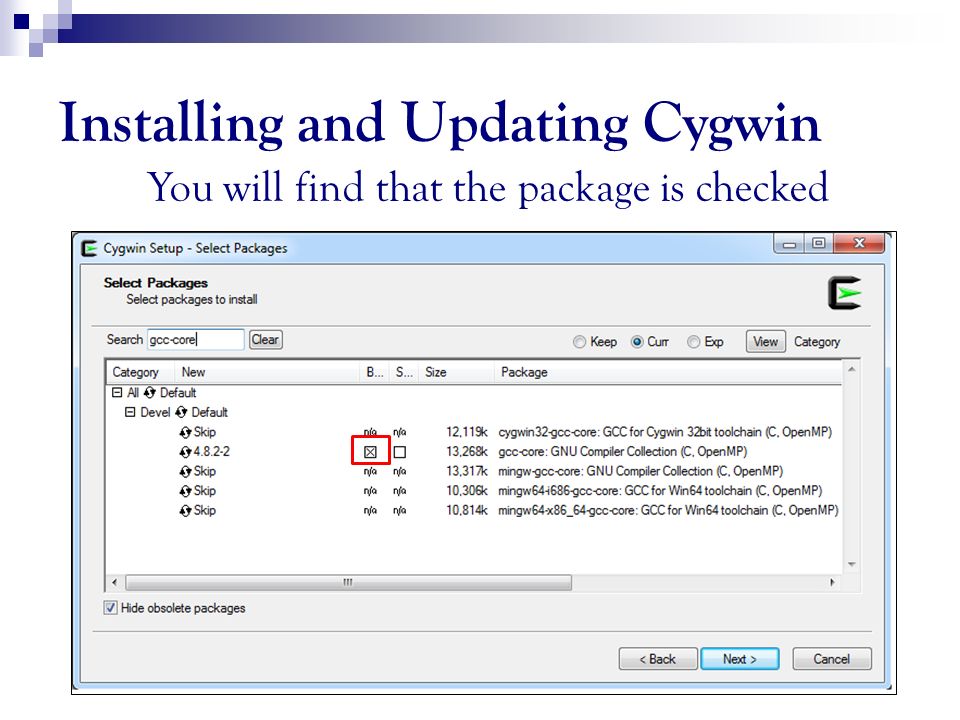This screenshot has width=960, height=720.
Task: Cycle the version icon beside 4.8.2-2
Action: click(x=186, y=452)
